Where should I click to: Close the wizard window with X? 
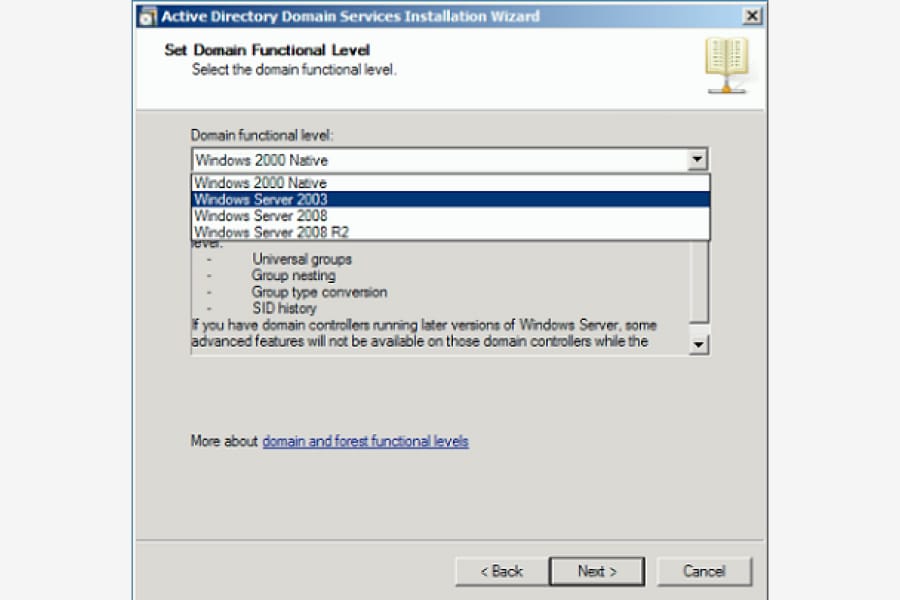tap(751, 16)
